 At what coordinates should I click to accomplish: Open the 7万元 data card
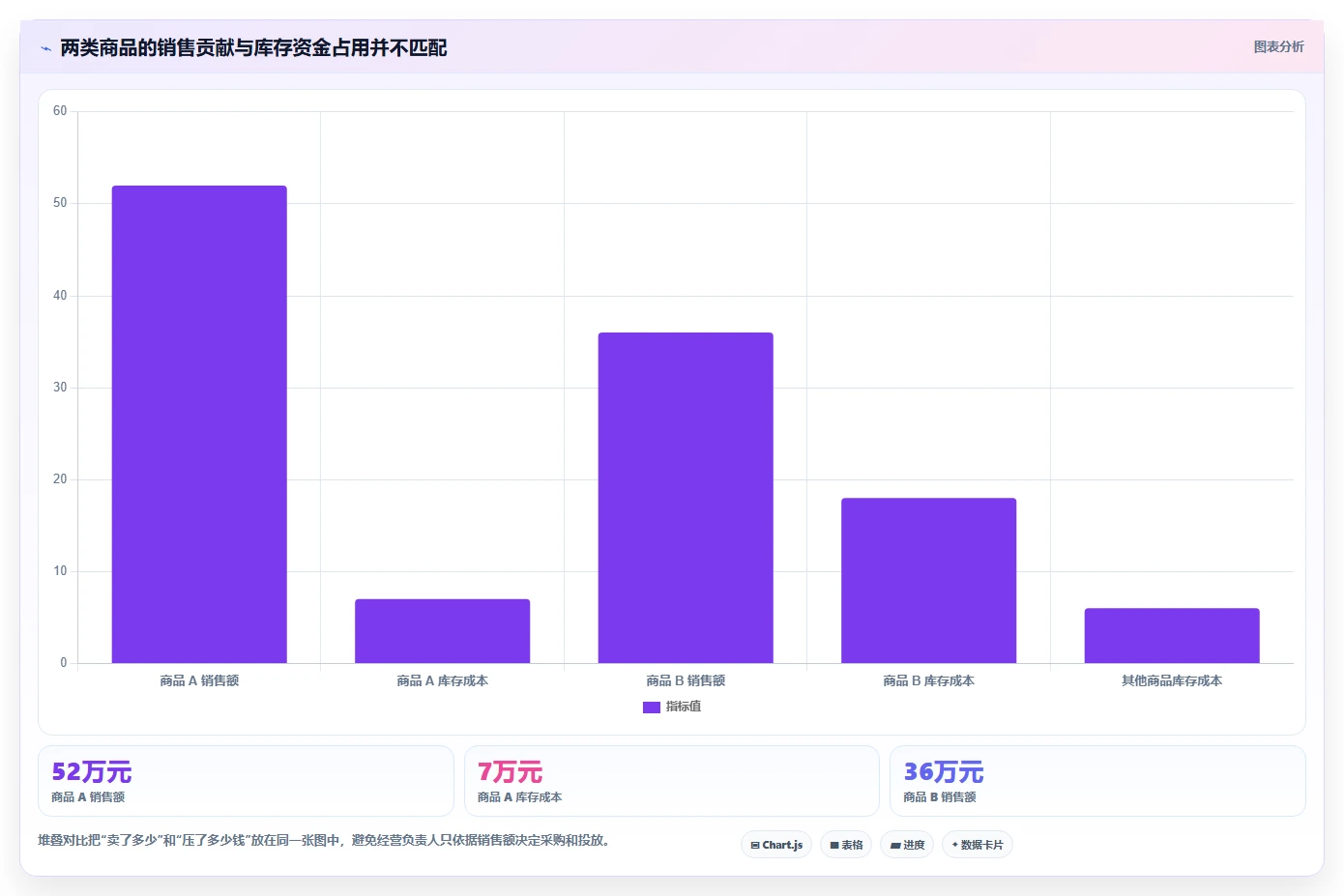[x=672, y=781]
